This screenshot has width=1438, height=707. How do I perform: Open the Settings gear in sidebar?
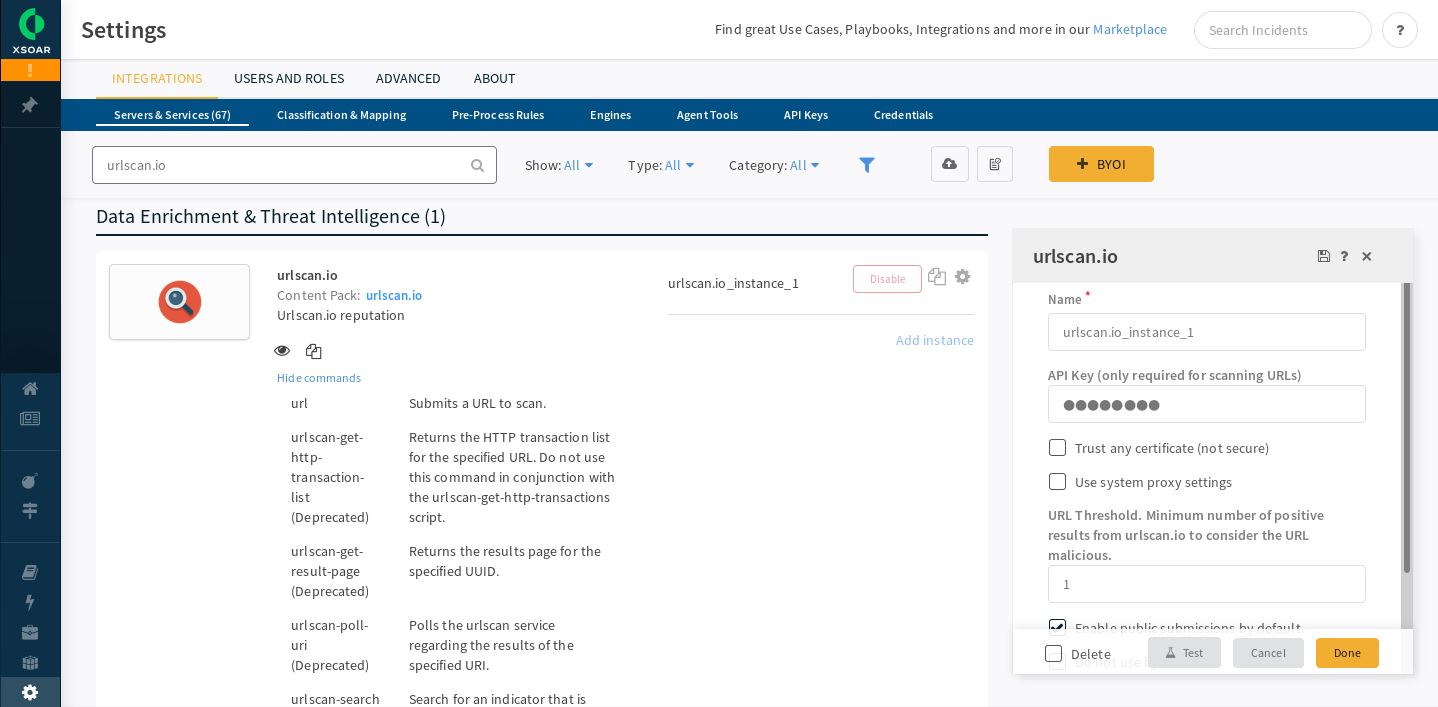pos(30,692)
